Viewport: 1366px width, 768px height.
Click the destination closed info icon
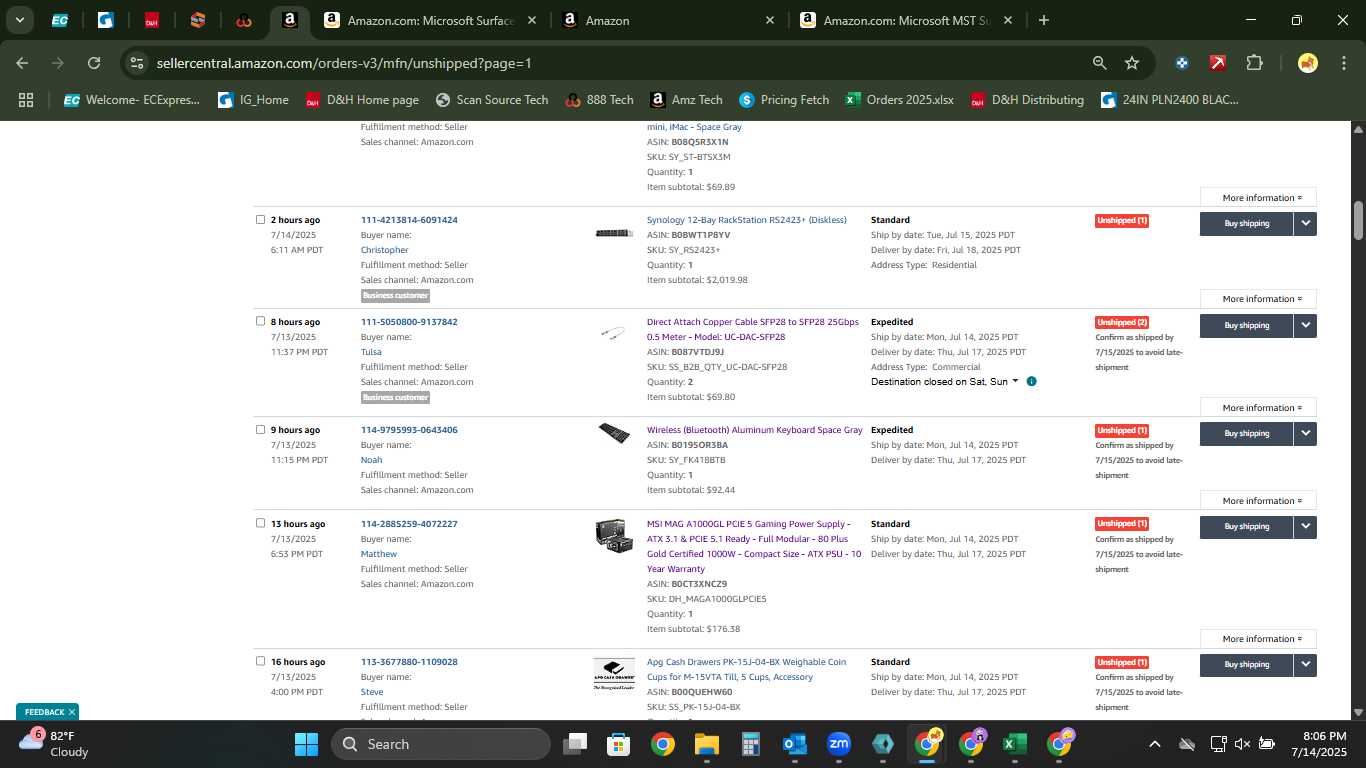pos(1031,382)
